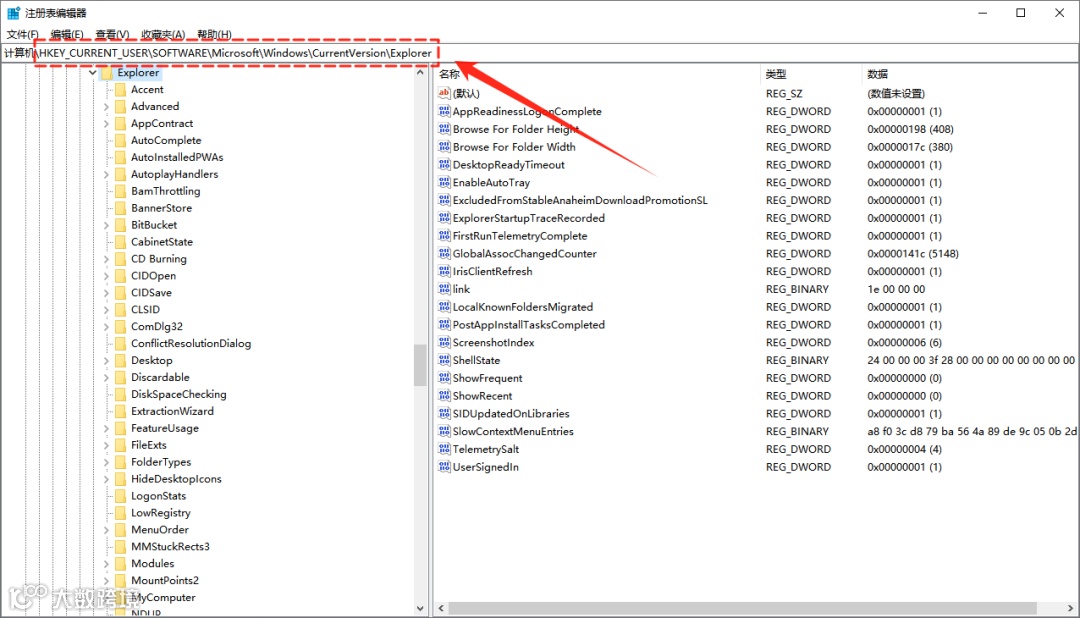This screenshot has height=618, width=1080.
Task: Click the string icon of the default value
Action: point(444,93)
